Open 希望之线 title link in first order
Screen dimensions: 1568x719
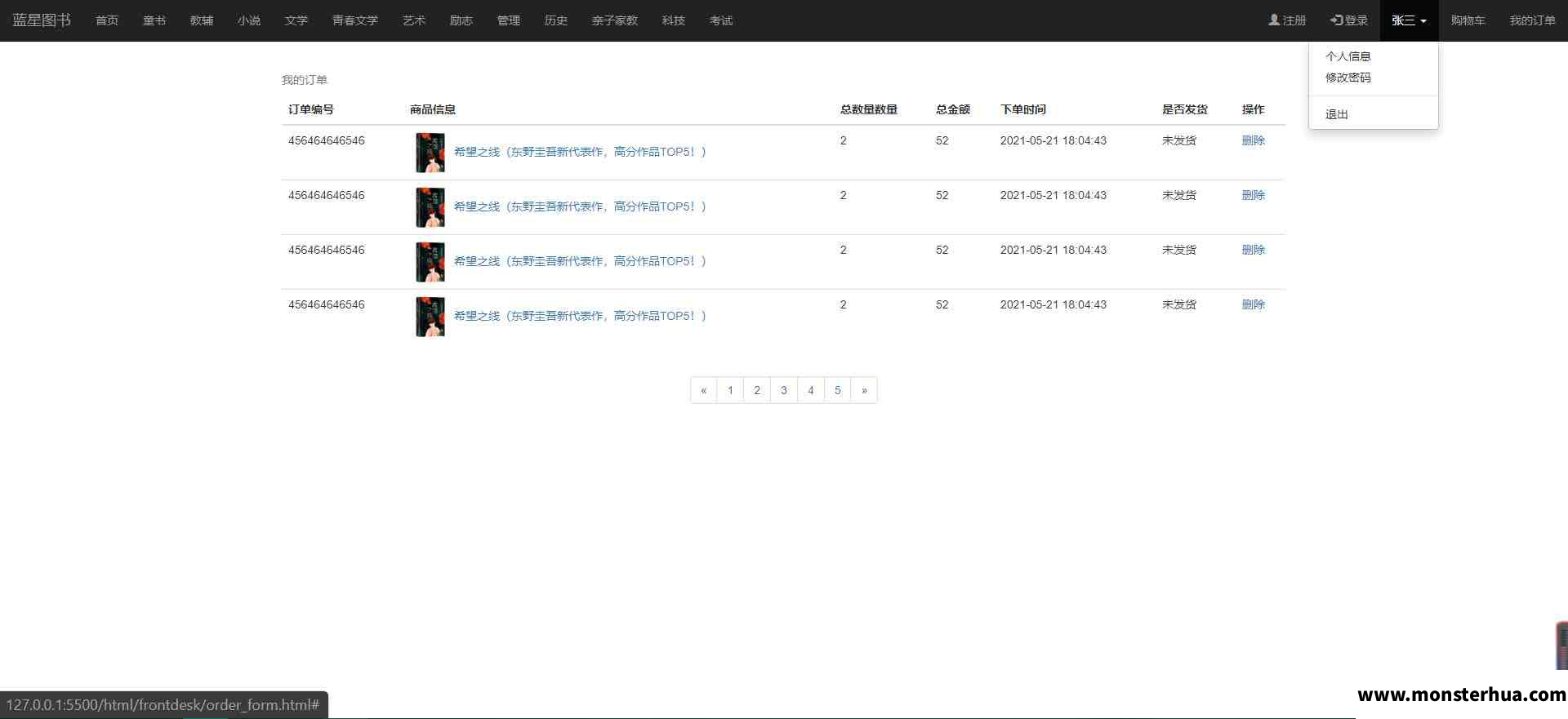580,152
